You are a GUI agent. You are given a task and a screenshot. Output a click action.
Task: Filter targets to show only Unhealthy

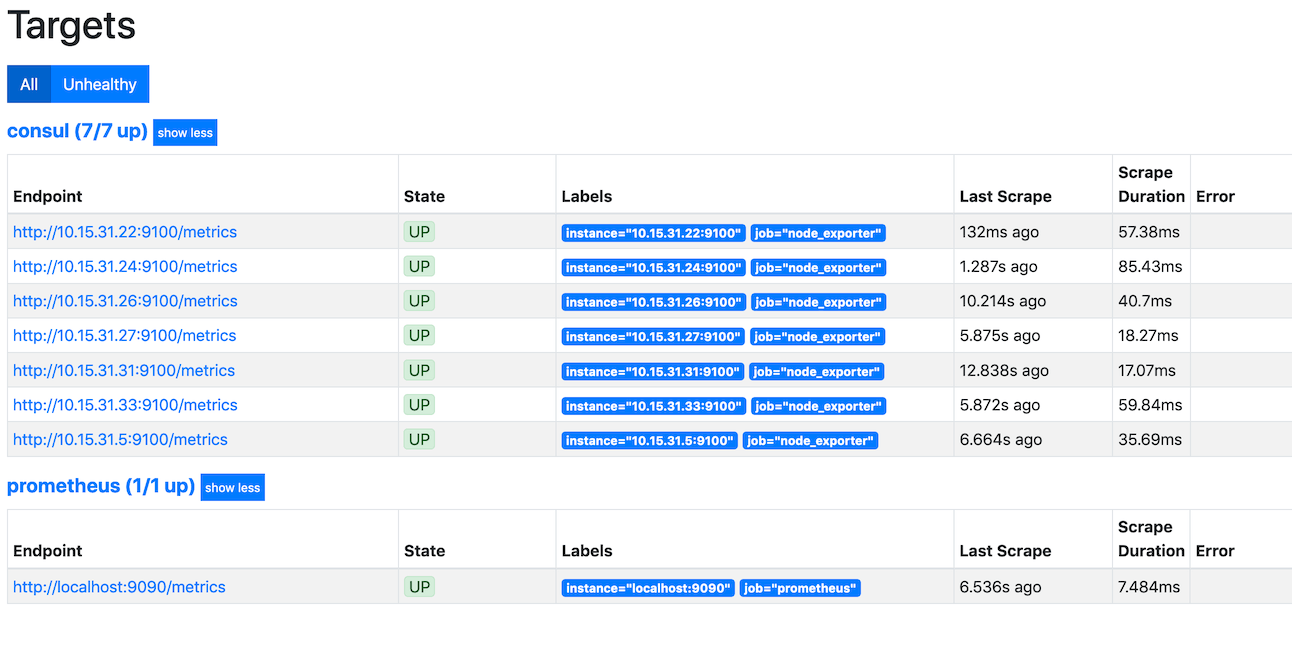coord(99,84)
